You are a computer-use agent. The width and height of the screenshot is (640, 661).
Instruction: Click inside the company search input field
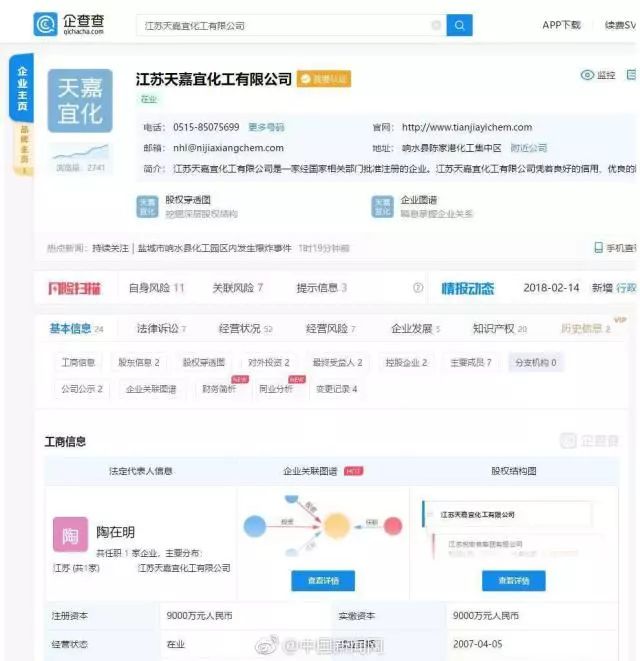[x=280, y=25]
